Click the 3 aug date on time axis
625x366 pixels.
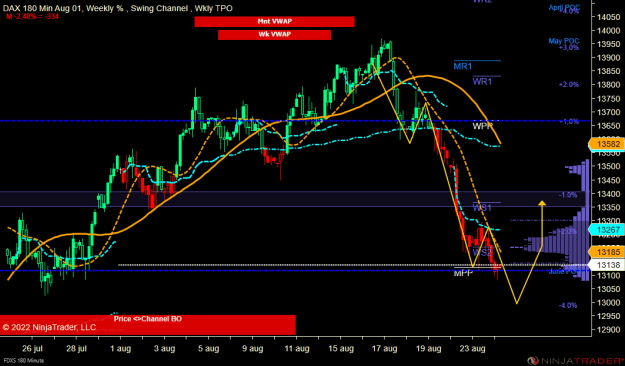point(164,348)
